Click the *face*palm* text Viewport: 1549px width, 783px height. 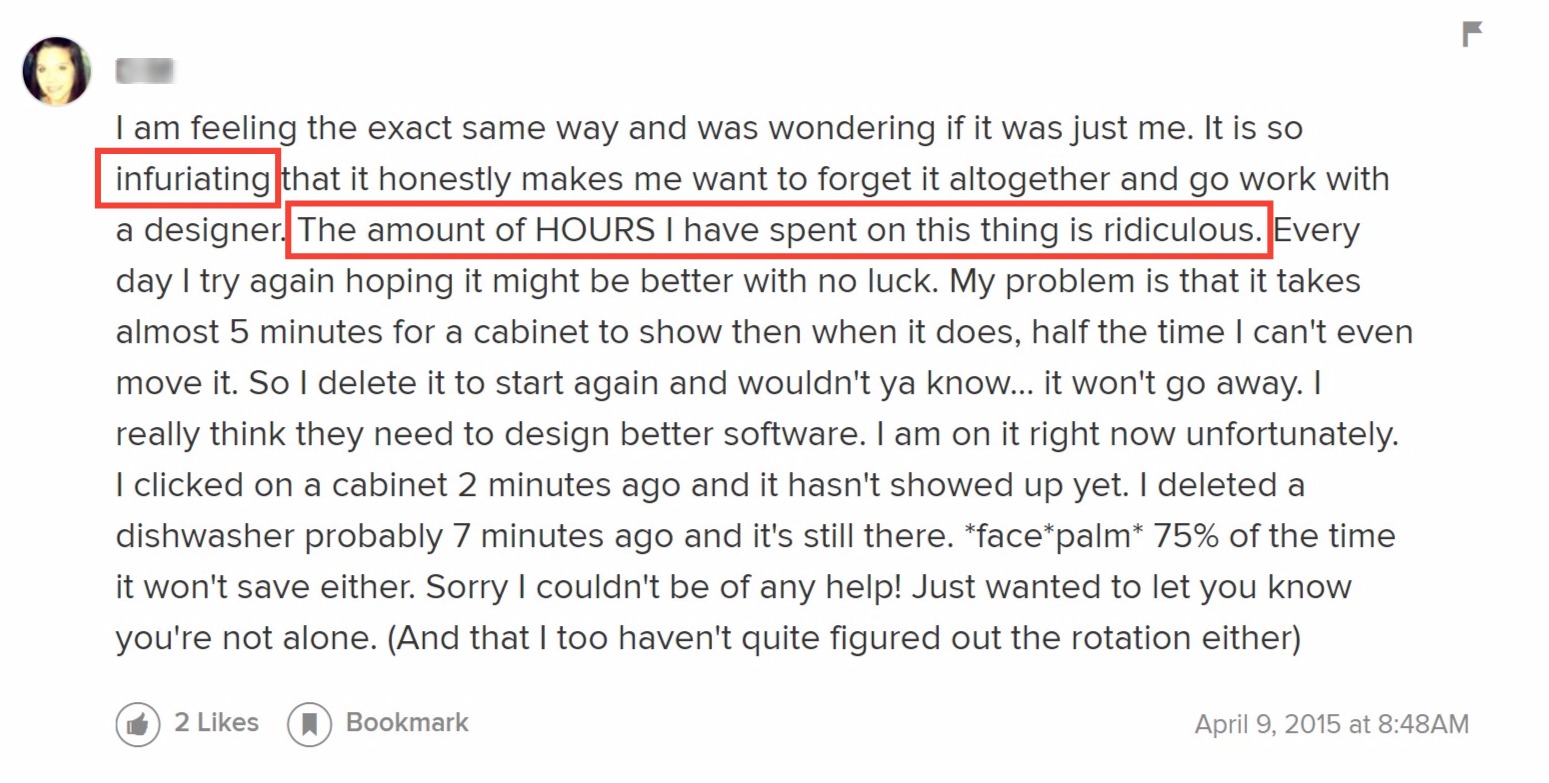coord(1050,536)
